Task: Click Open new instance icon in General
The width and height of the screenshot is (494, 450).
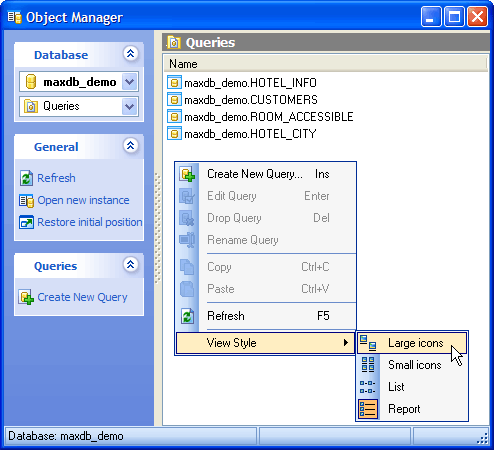Action: click(x=26, y=201)
